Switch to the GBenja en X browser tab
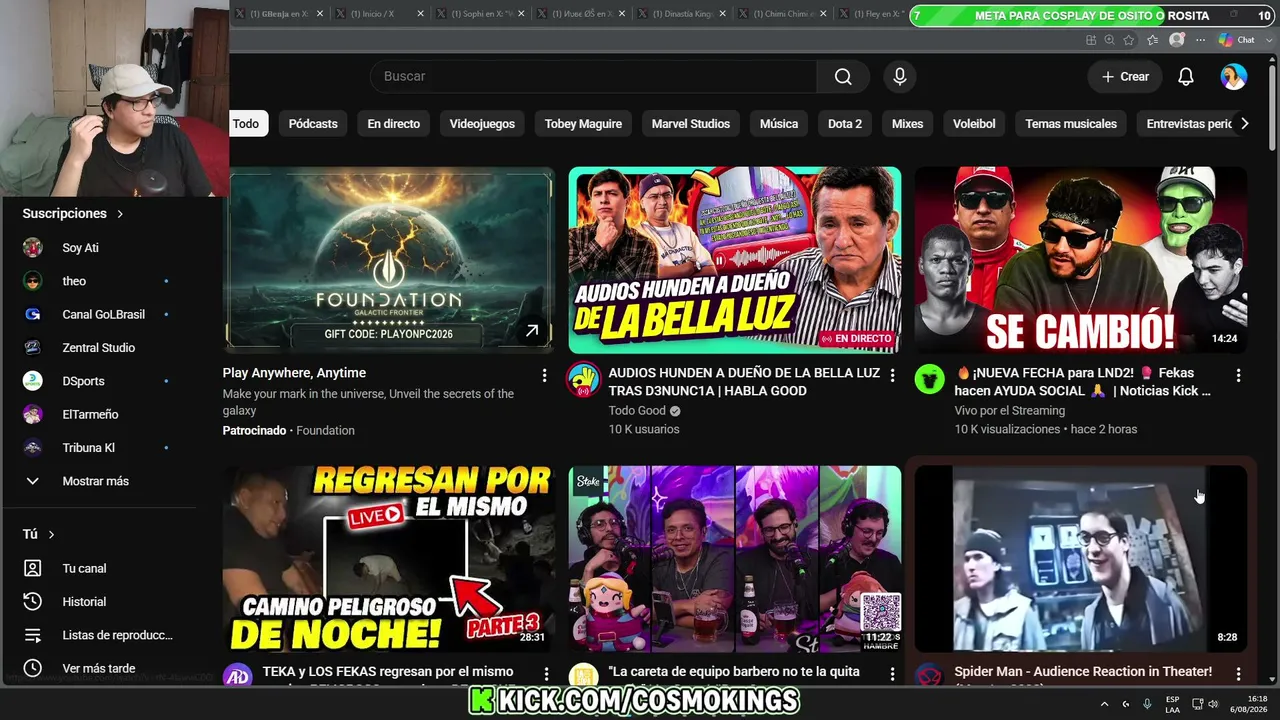 tap(279, 14)
